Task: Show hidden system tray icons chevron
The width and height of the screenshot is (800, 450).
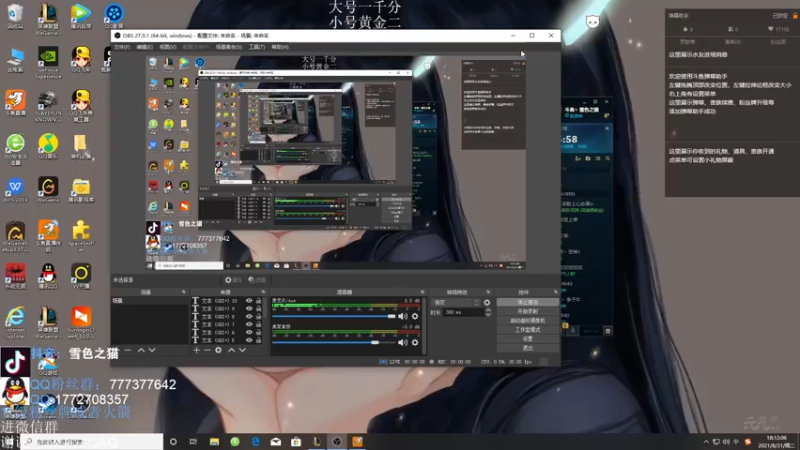Action: click(x=706, y=442)
